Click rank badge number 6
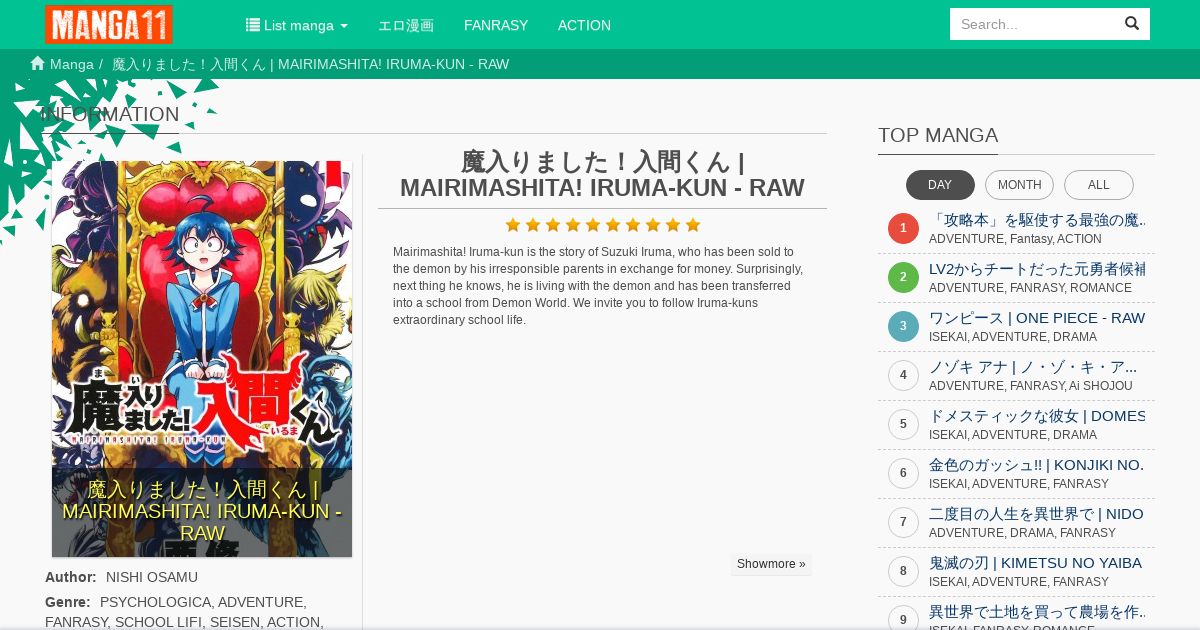1200x630 pixels. pos(903,474)
